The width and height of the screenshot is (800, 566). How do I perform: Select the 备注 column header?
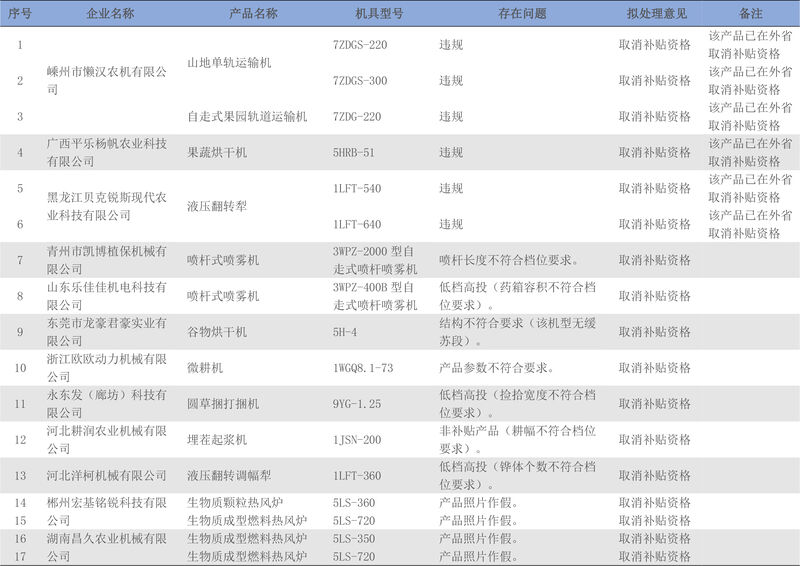[x=751, y=14]
